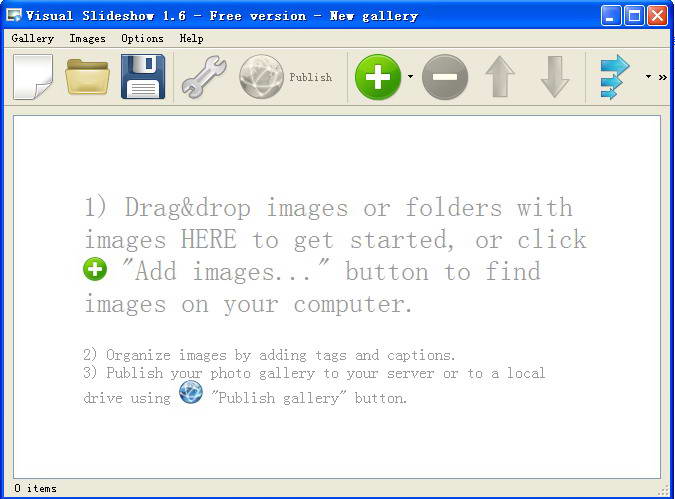Maximize the Visual Slideshow window
The image size is (675, 499).
click(634, 16)
